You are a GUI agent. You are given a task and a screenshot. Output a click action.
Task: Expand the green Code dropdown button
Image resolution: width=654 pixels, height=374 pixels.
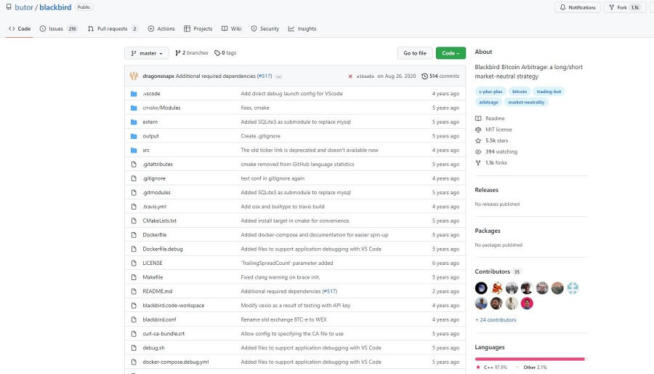click(450, 53)
